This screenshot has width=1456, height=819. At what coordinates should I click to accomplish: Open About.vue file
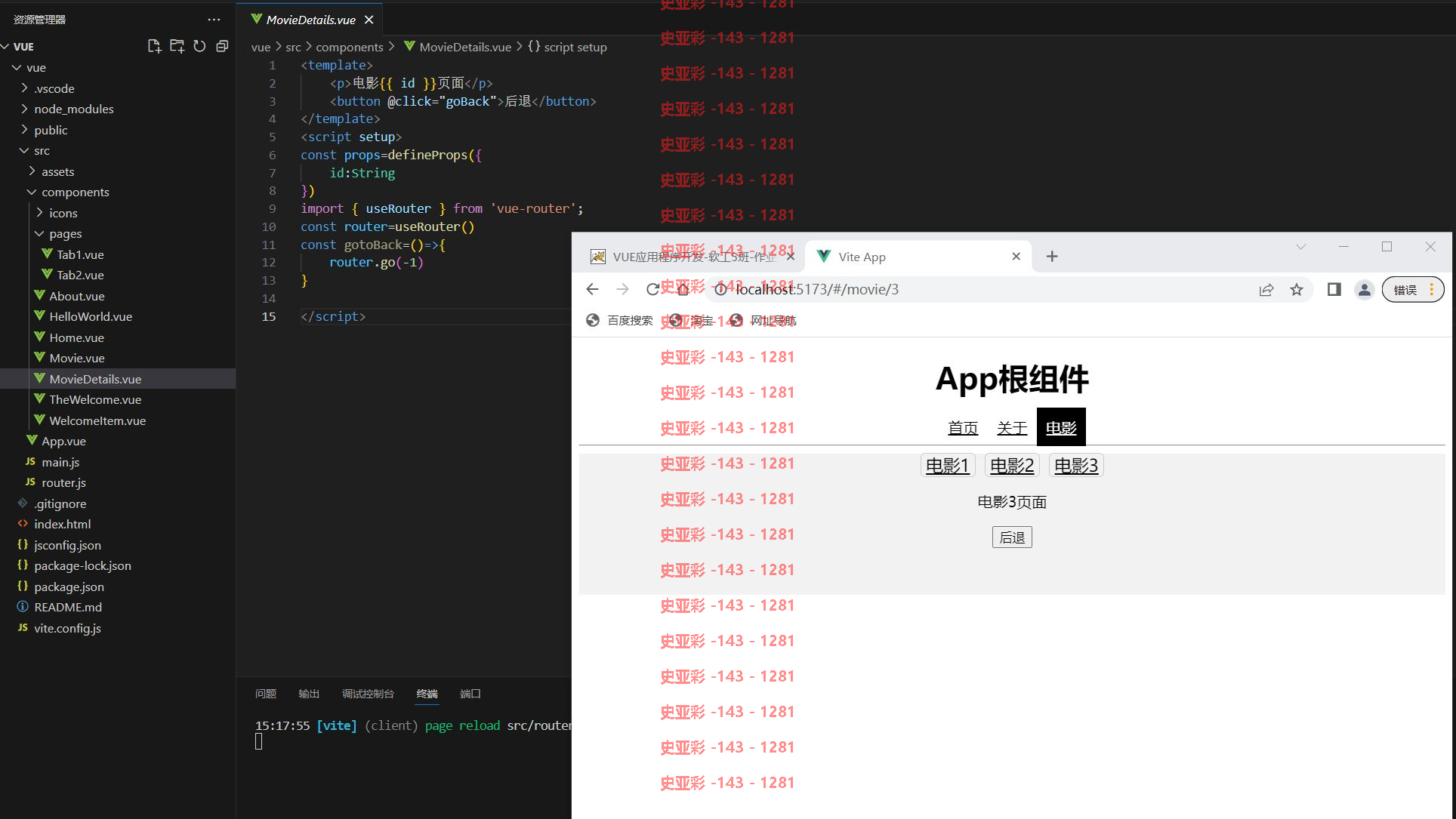(x=118, y=296)
